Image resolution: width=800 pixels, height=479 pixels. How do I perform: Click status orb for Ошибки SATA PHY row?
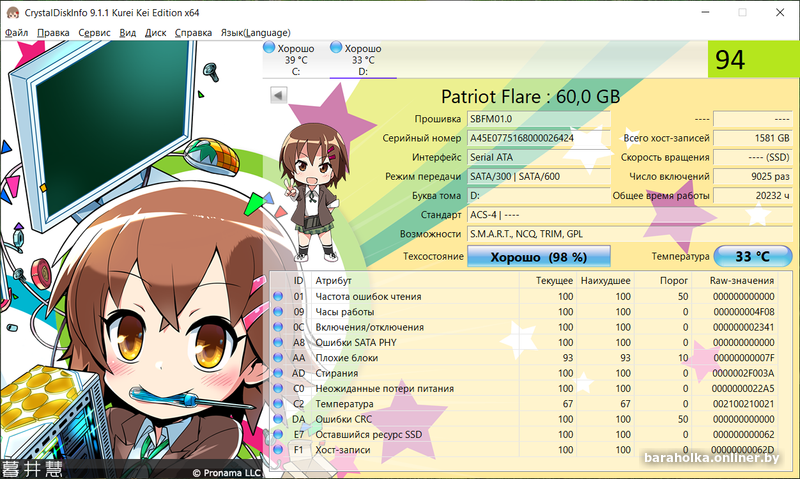tap(278, 342)
